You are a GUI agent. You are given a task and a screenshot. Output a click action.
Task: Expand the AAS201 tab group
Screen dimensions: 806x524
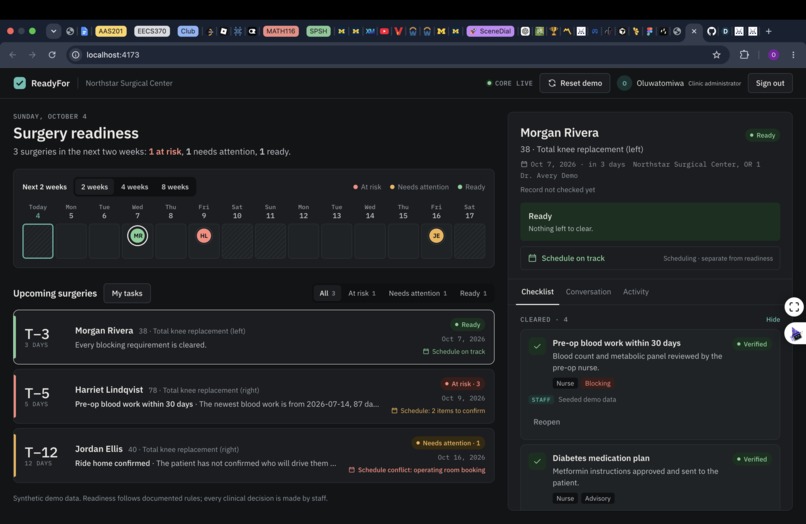(111, 31)
